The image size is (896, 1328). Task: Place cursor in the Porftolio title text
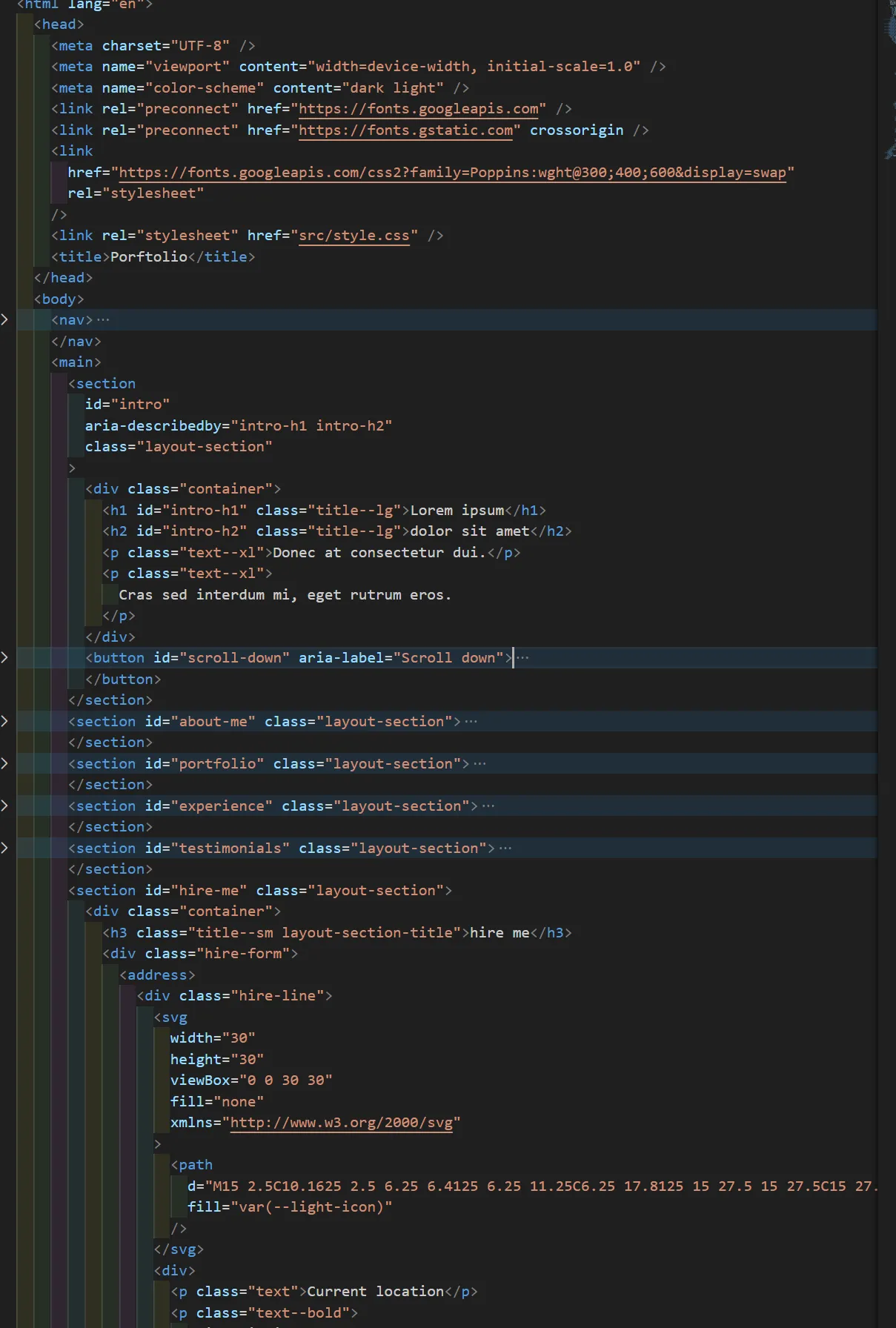coord(148,257)
